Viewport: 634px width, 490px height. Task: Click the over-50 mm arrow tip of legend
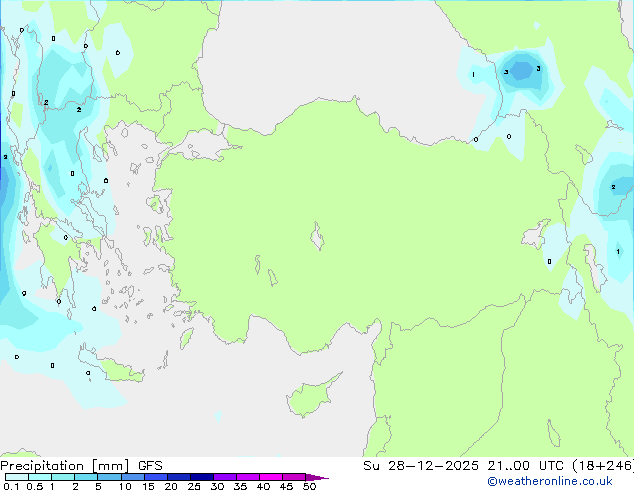[x=317, y=477]
